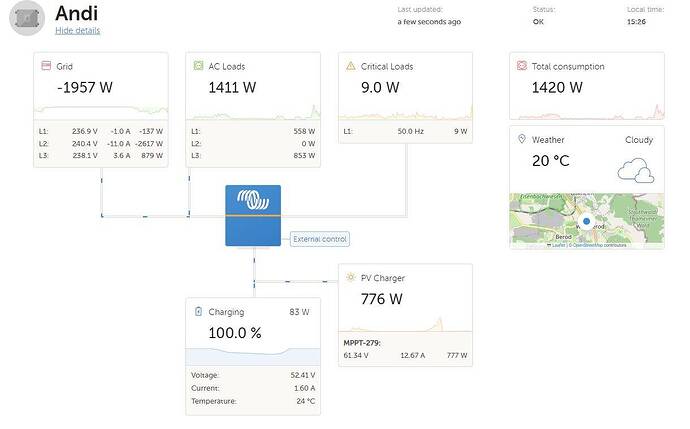Click the Total consumption graph
Image resolution: width=690 pixels, height=429 pixels.
(x=587, y=112)
